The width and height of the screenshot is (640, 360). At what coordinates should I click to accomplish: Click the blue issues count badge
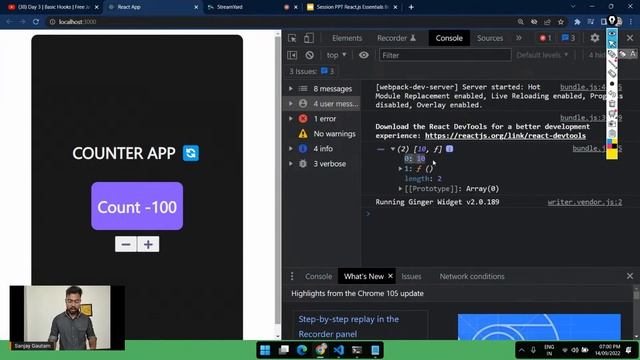(568, 38)
